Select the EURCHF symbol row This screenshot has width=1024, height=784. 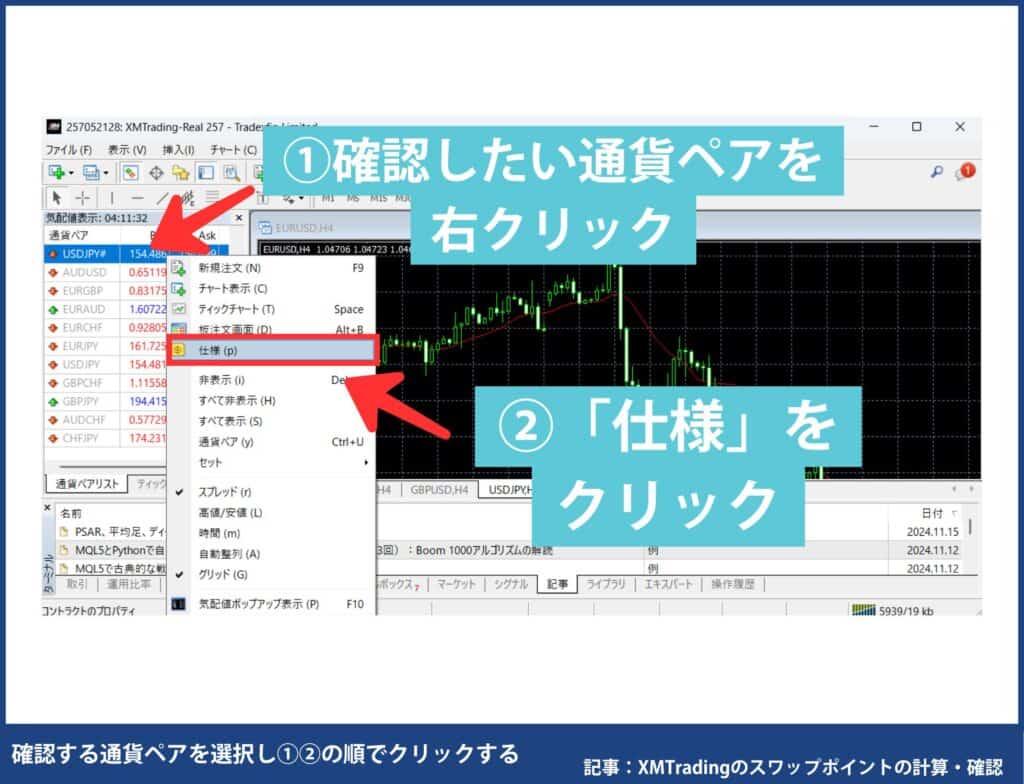[106, 327]
